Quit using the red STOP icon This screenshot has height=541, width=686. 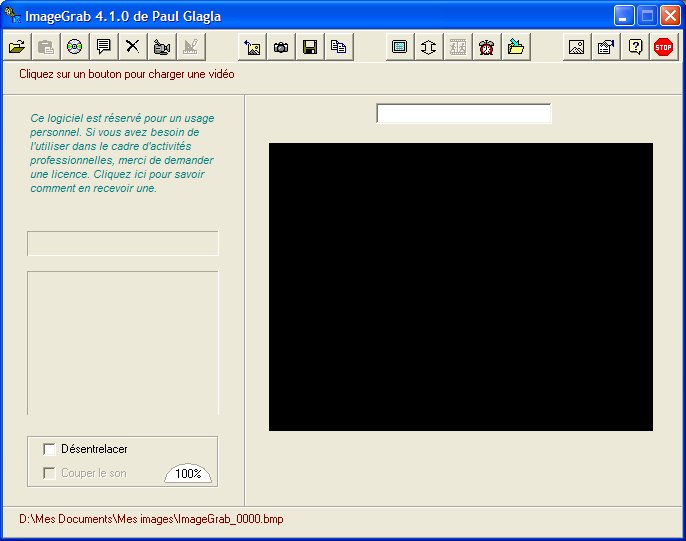pyautogui.click(x=664, y=46)
